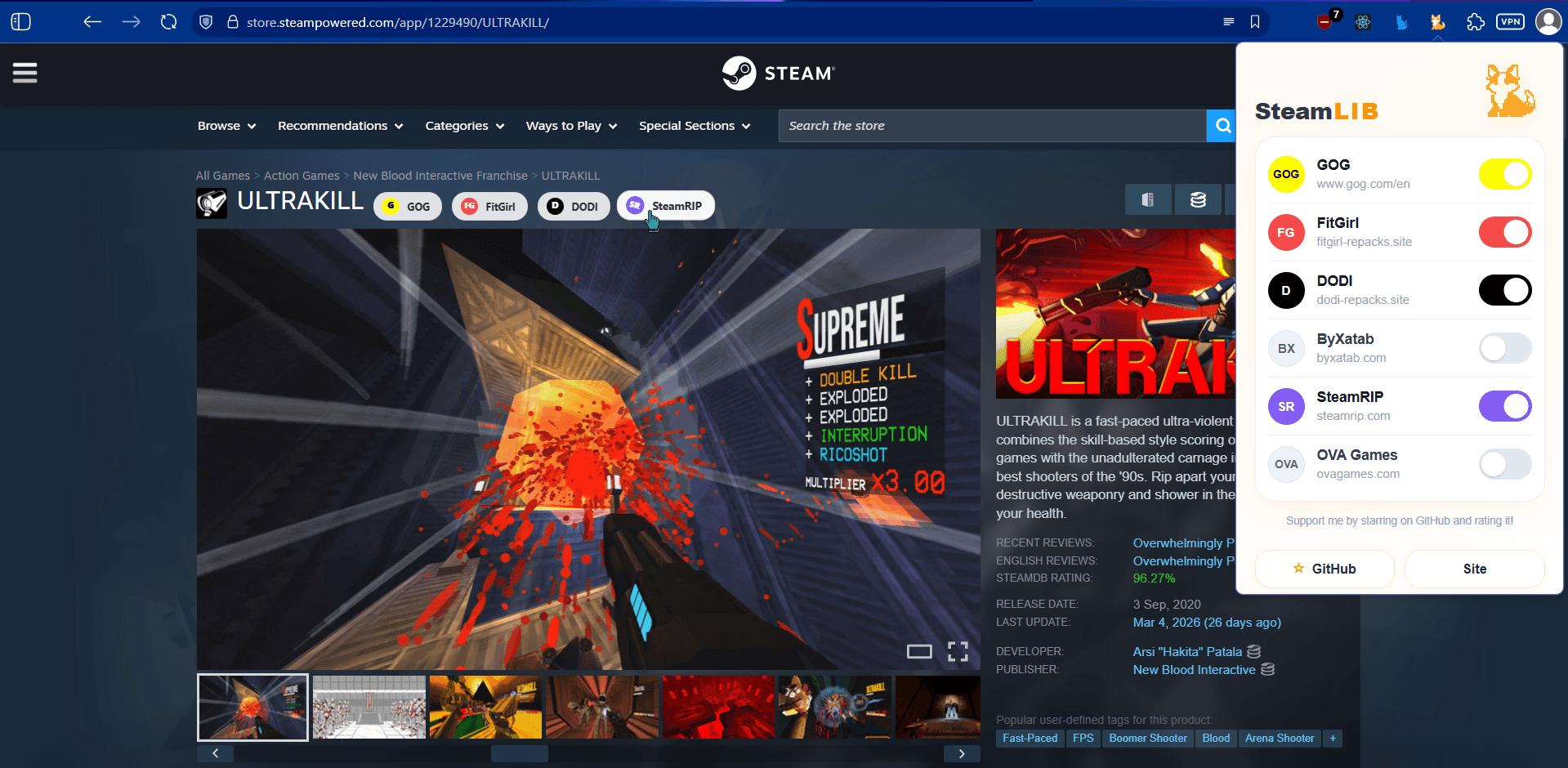Click the Search the store field
Screen dimensions: 1568x768
[993, 126]
